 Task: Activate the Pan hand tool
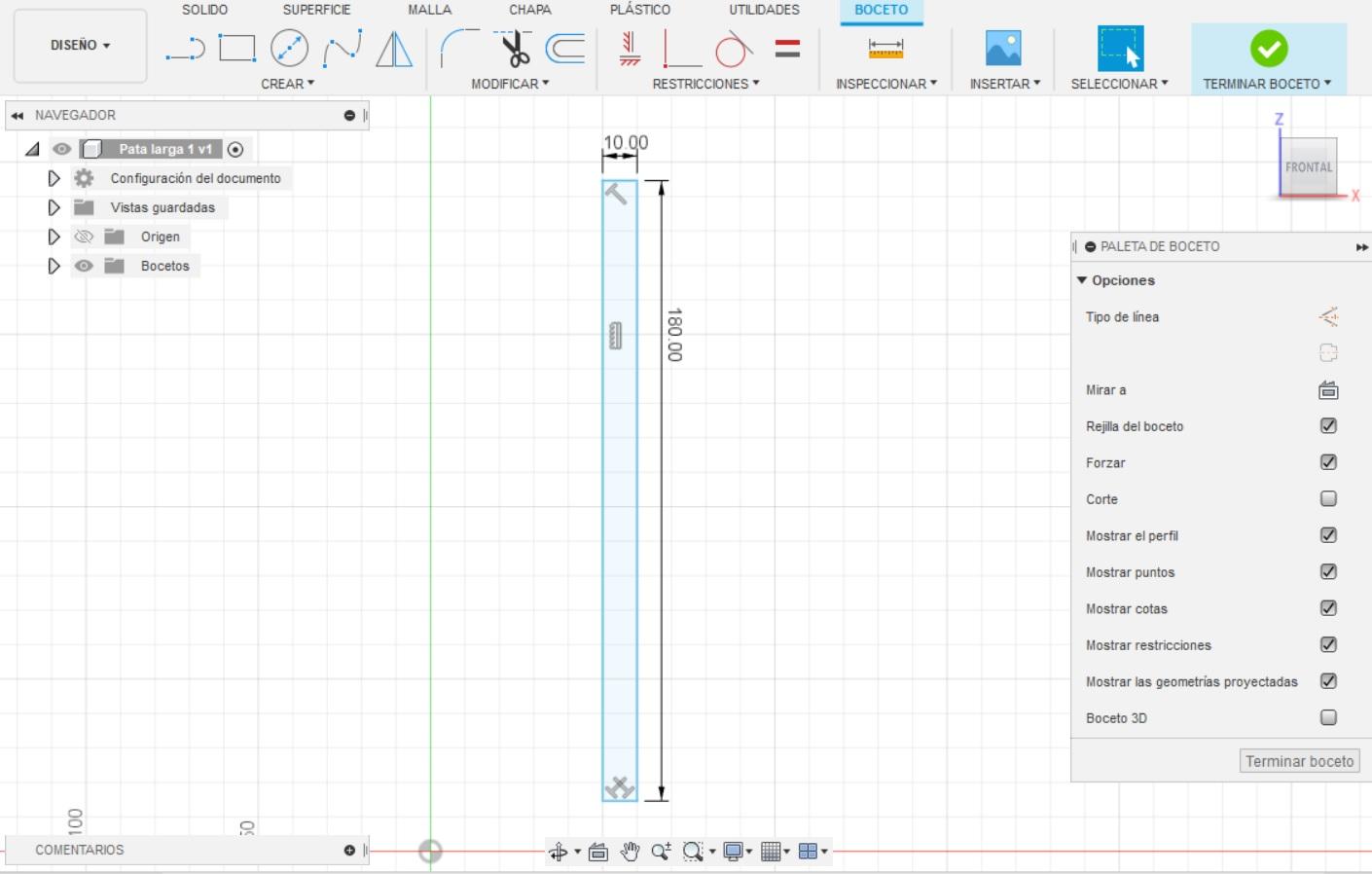[x=630, y=852]
